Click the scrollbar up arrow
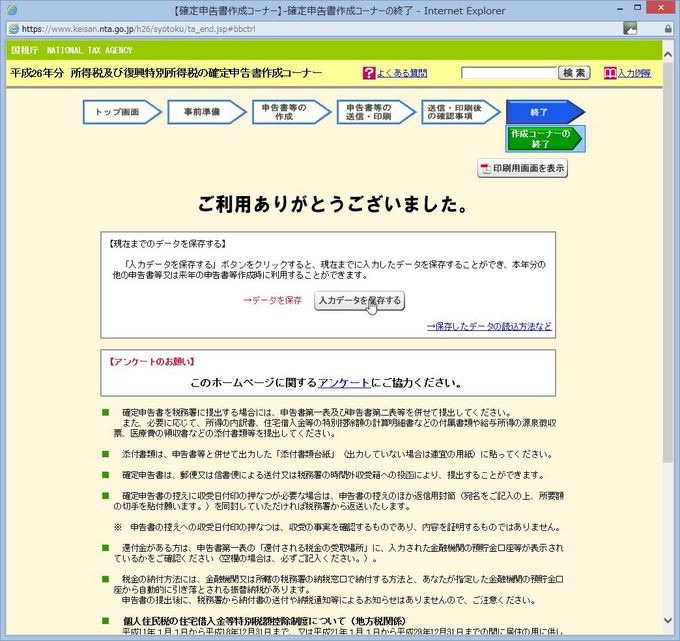The image size is (680, 641). (x=668, y=55)
